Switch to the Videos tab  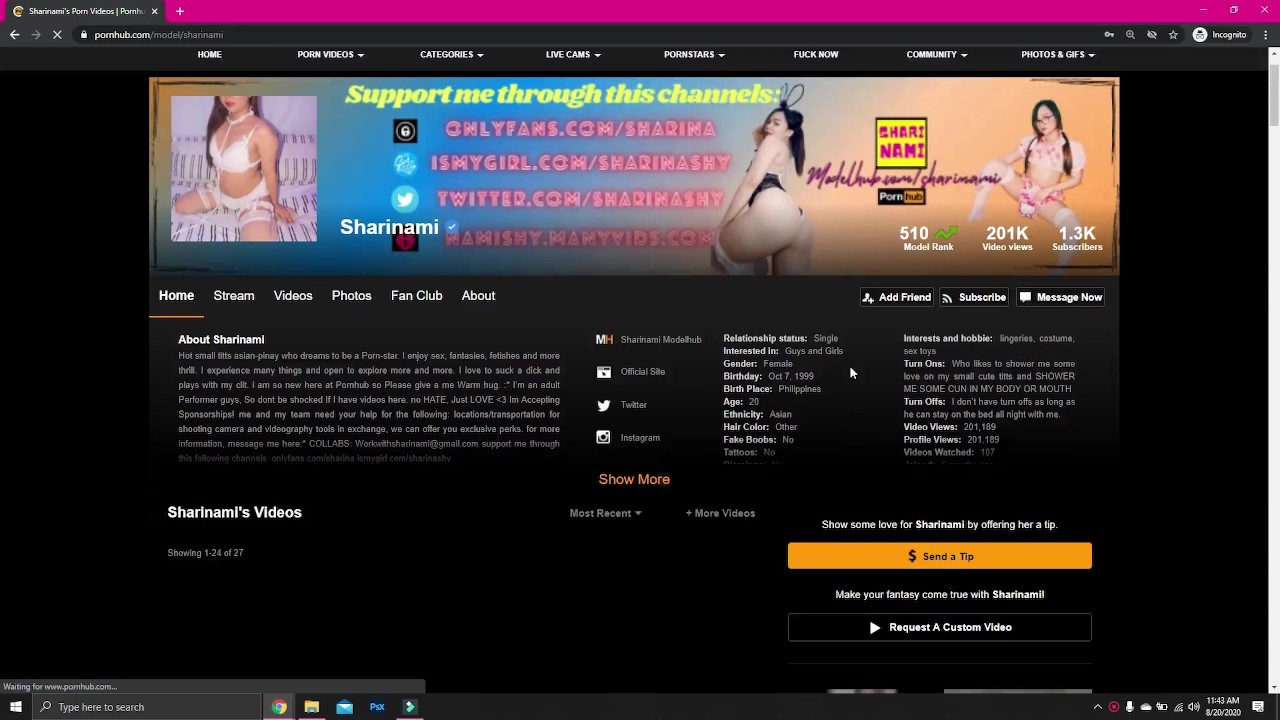[x=293, y=296]
